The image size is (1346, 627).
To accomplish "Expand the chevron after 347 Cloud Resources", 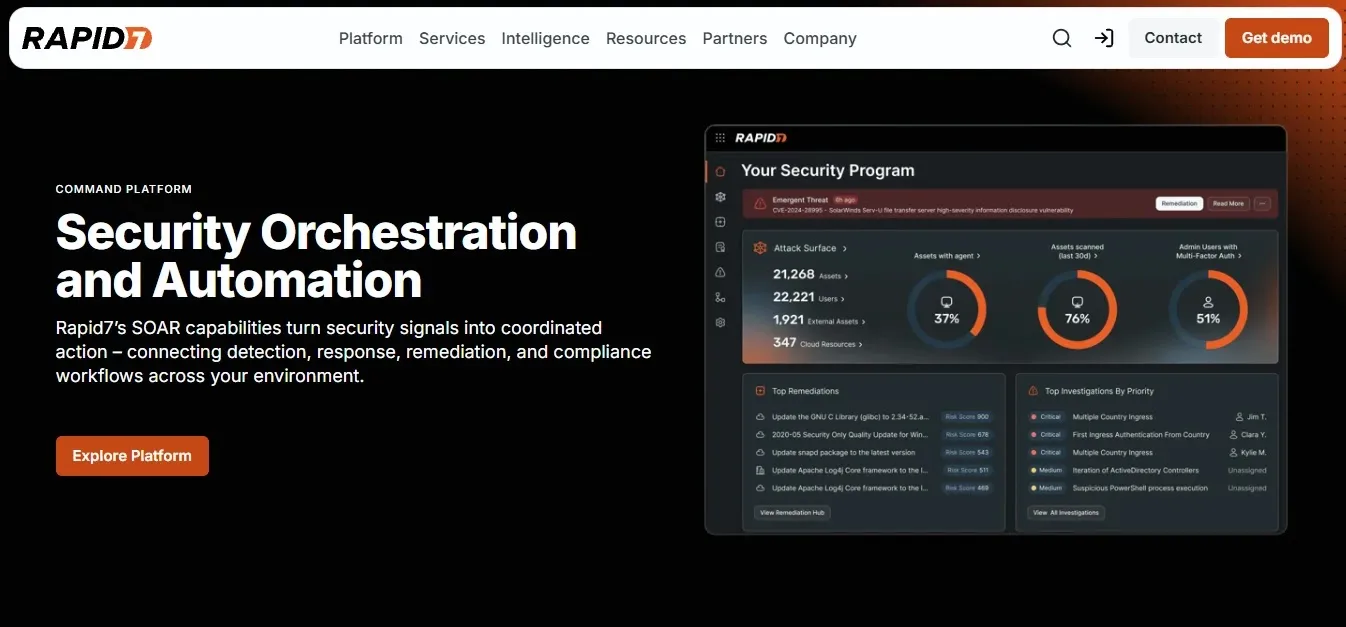I will point(860,345).
